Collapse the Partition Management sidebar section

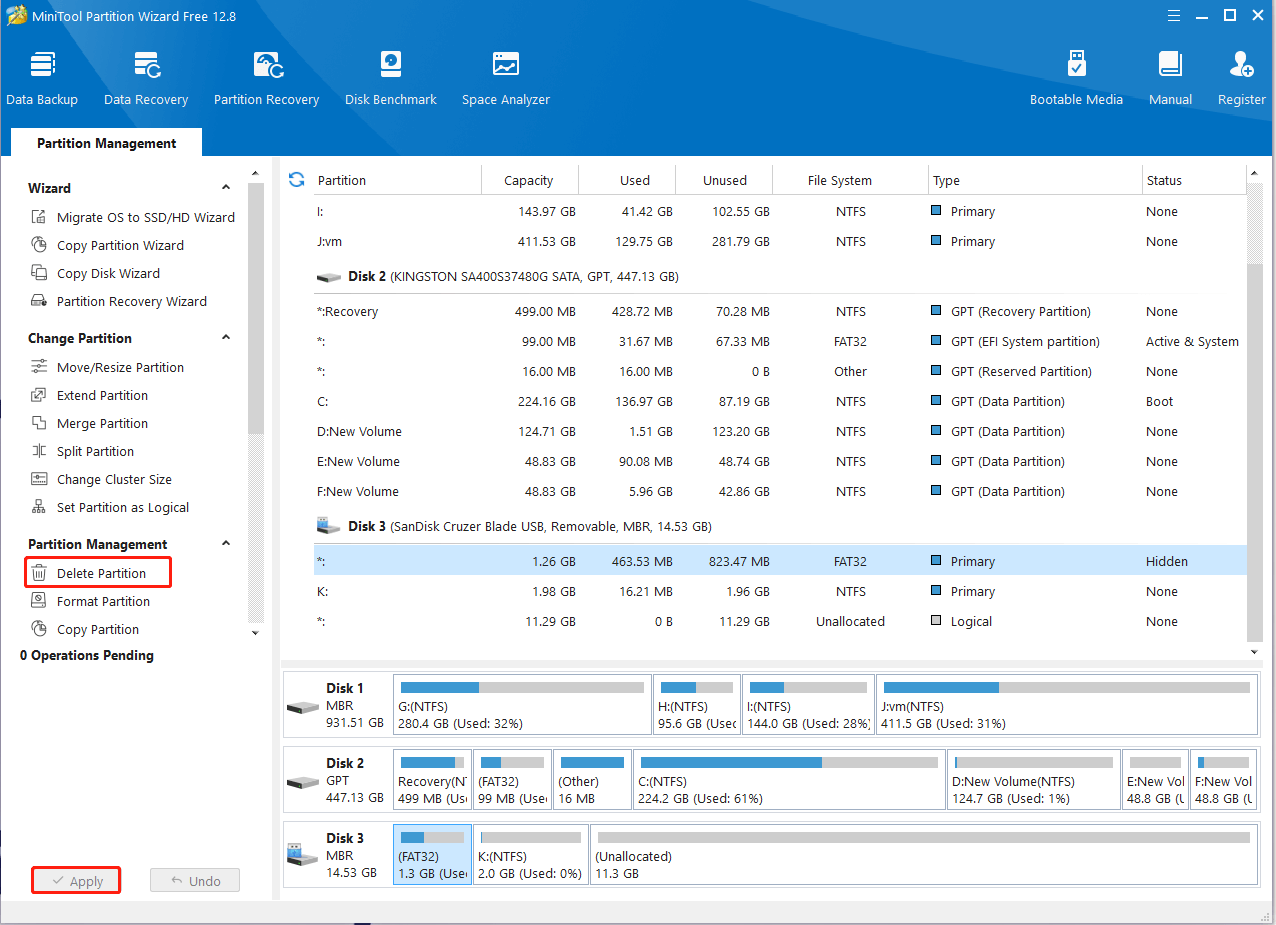point(226,544)
